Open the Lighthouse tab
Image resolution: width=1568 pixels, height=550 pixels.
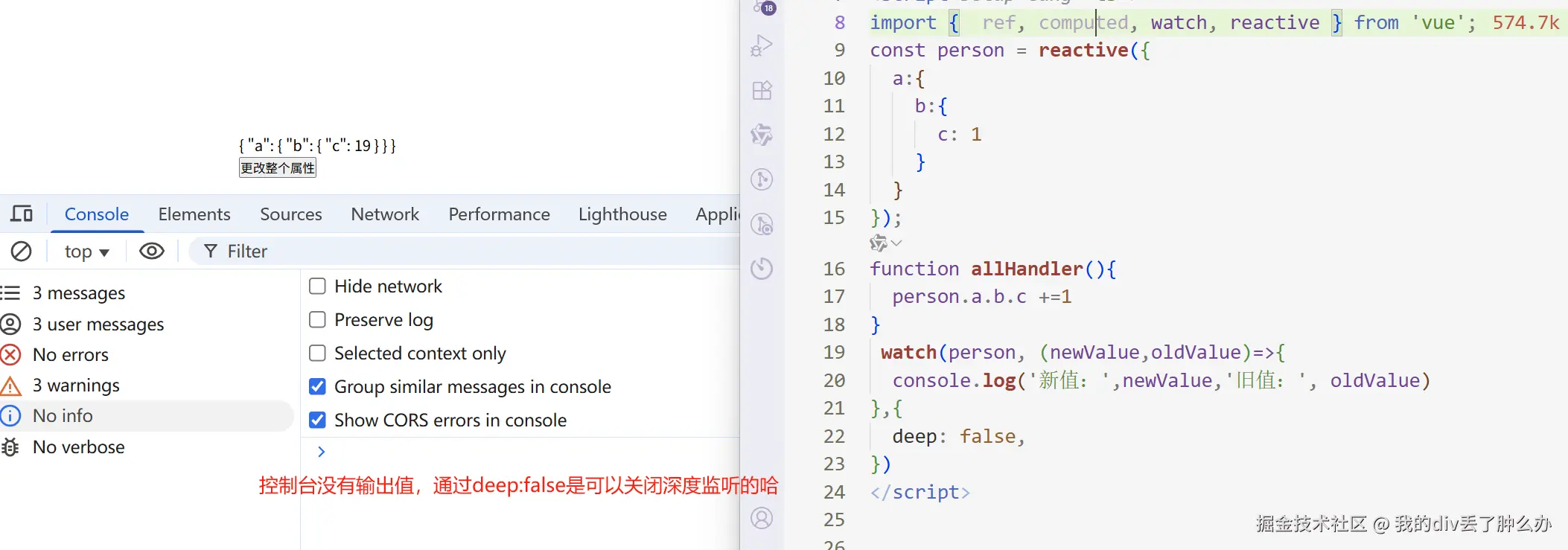pyautogui.click(x=622, y=214)
